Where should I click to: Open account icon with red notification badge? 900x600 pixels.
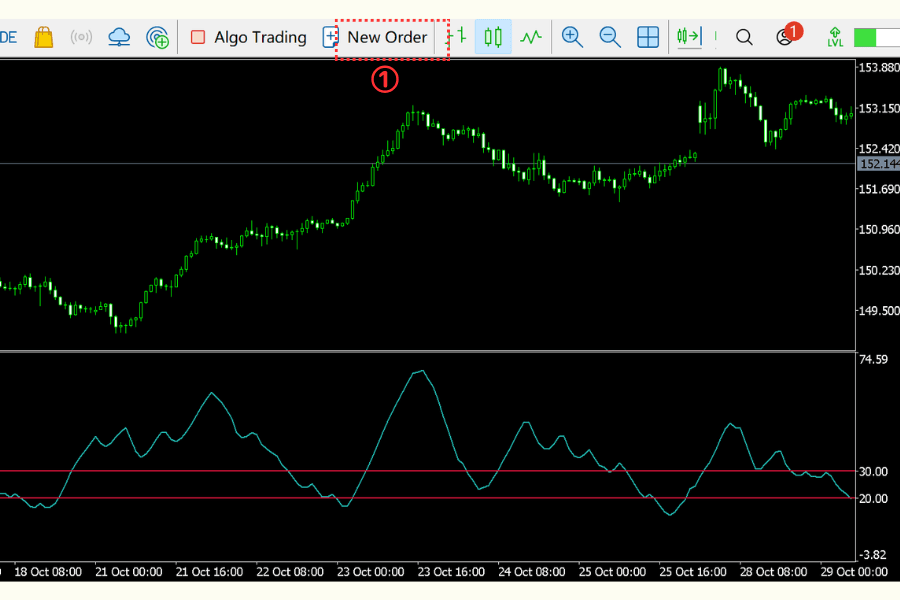pos(788,34)
